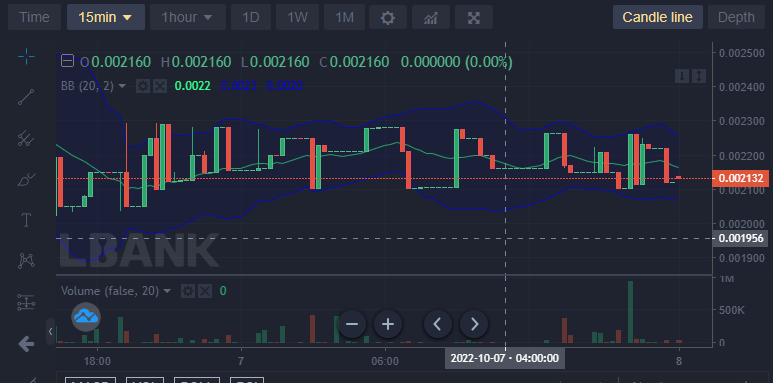Select the pitchfork drawing tool
The image size is (773, 383).
pos(26,138)
